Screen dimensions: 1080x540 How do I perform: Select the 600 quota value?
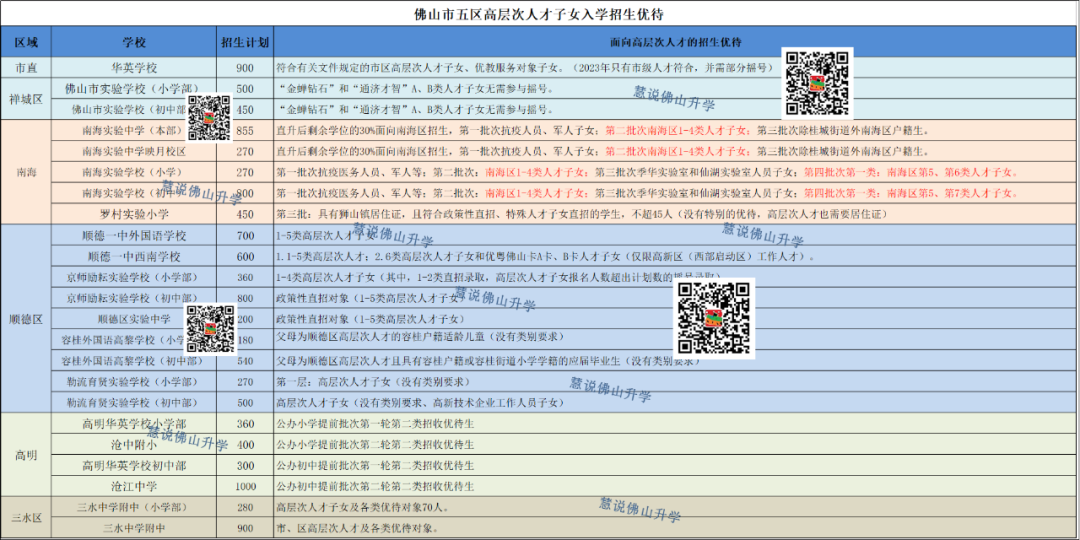click(x=245, y=256)
